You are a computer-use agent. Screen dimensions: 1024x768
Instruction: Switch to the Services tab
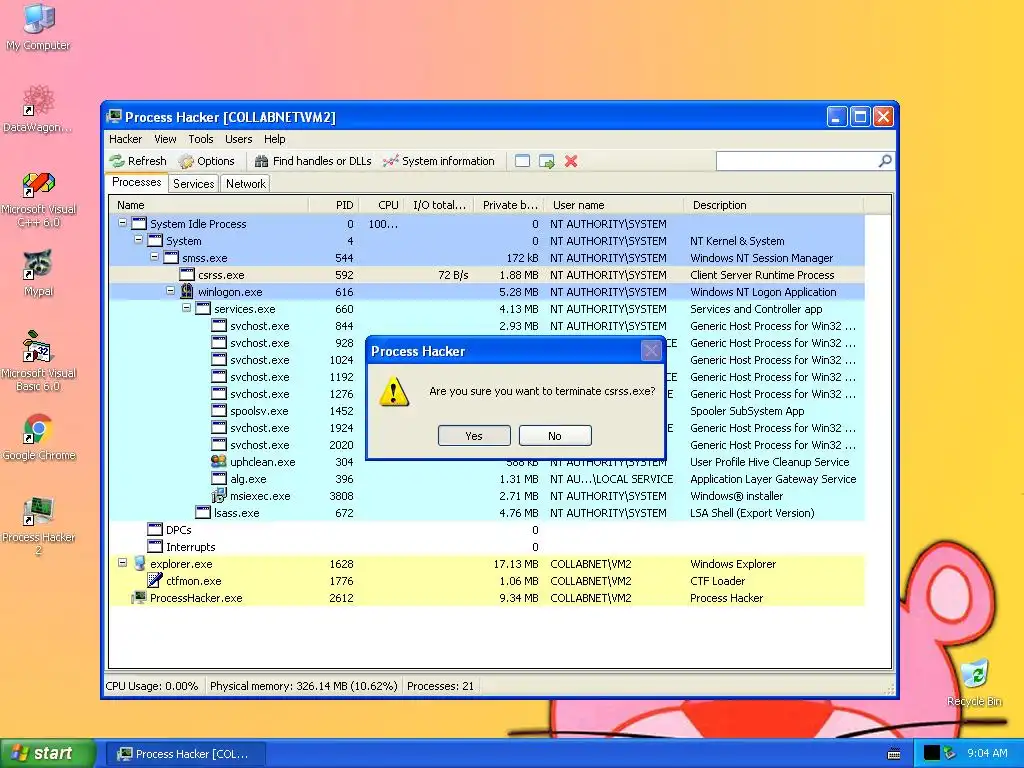pos(193,184)
